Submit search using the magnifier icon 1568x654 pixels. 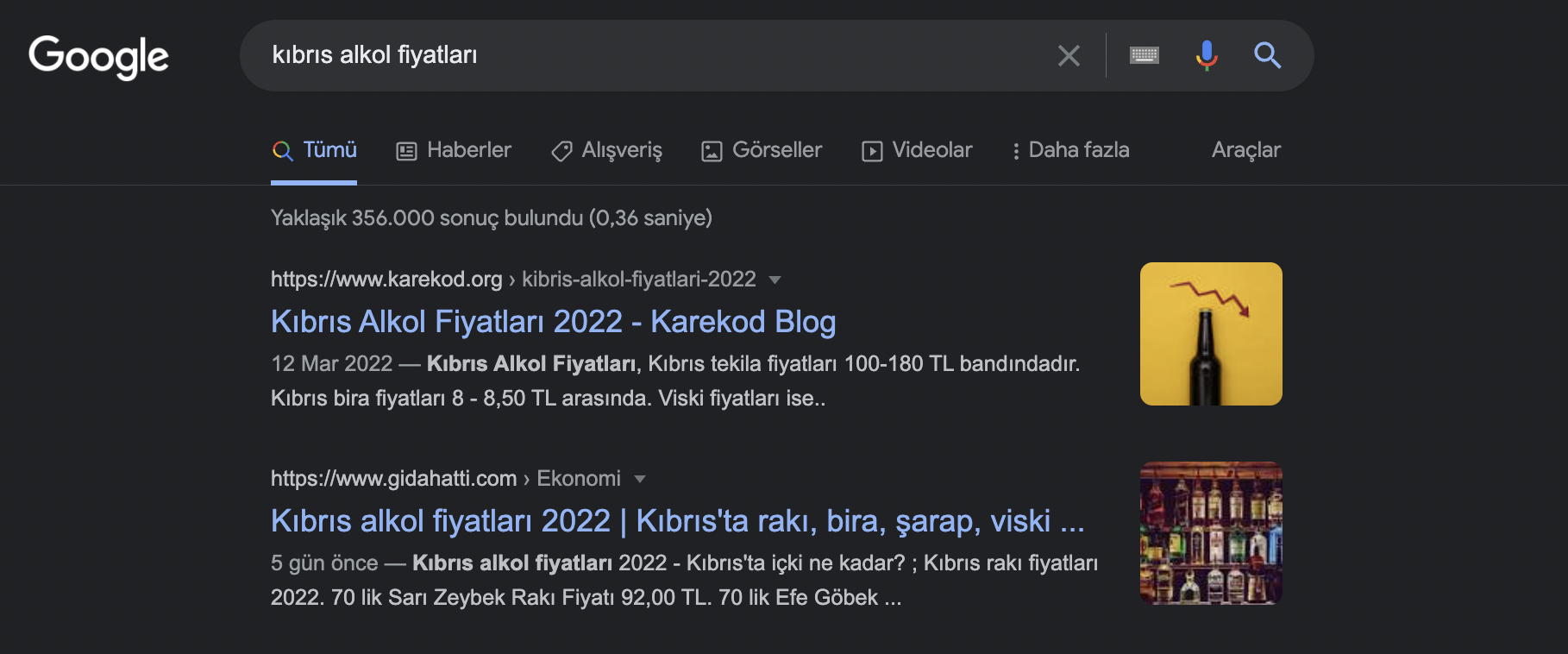pos(1267,56)
